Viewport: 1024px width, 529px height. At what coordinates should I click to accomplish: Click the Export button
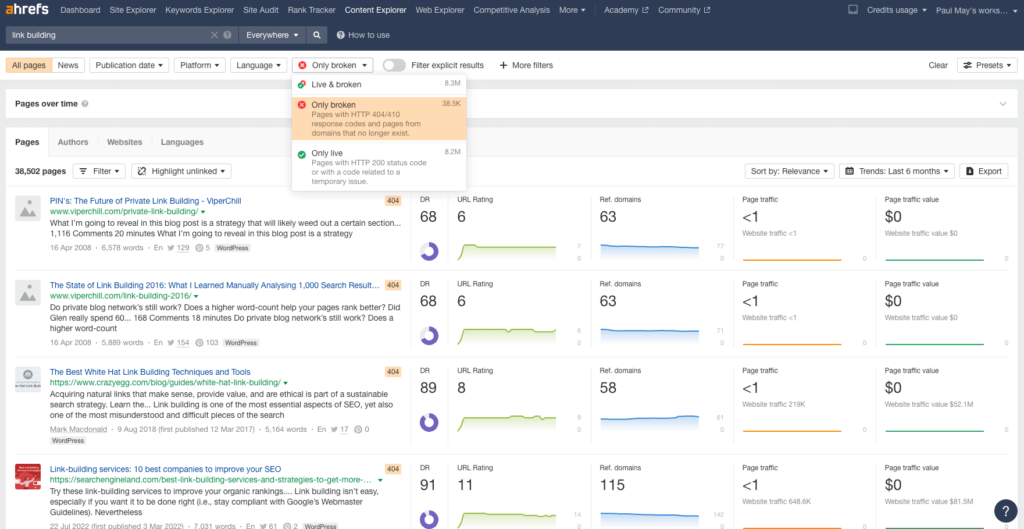[983, 171]
